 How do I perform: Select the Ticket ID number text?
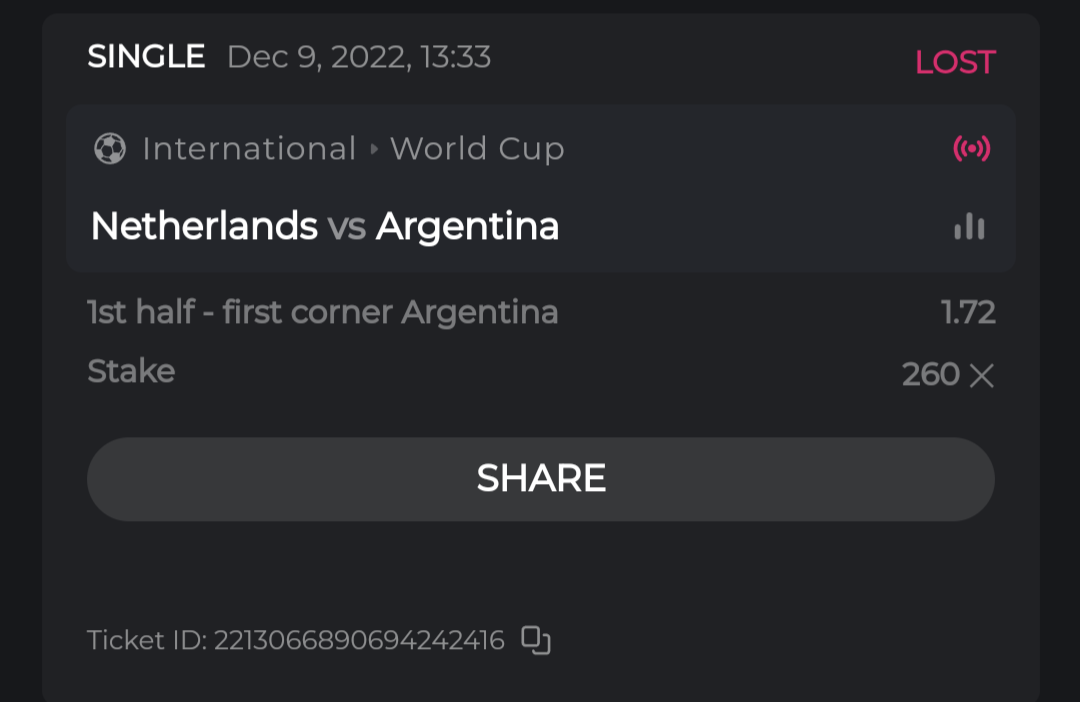[x=358, y=640]
